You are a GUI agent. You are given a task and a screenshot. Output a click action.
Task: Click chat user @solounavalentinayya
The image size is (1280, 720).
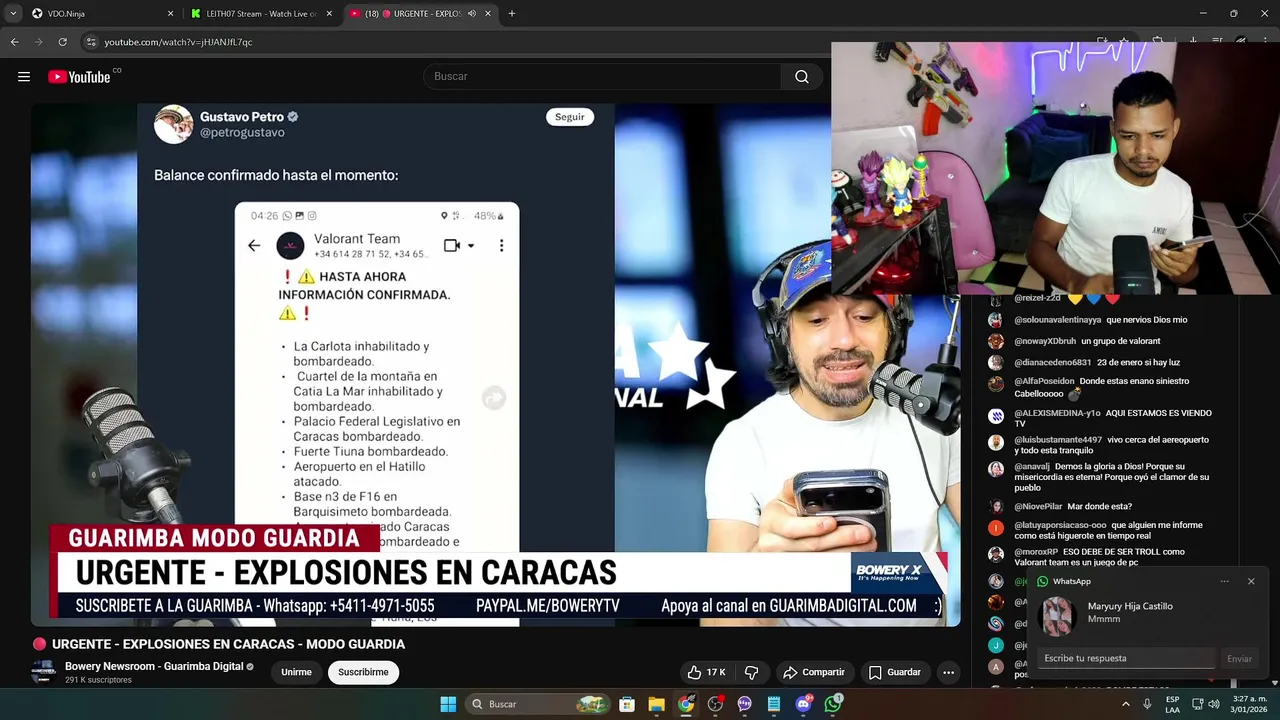(x=1058, y=320)
